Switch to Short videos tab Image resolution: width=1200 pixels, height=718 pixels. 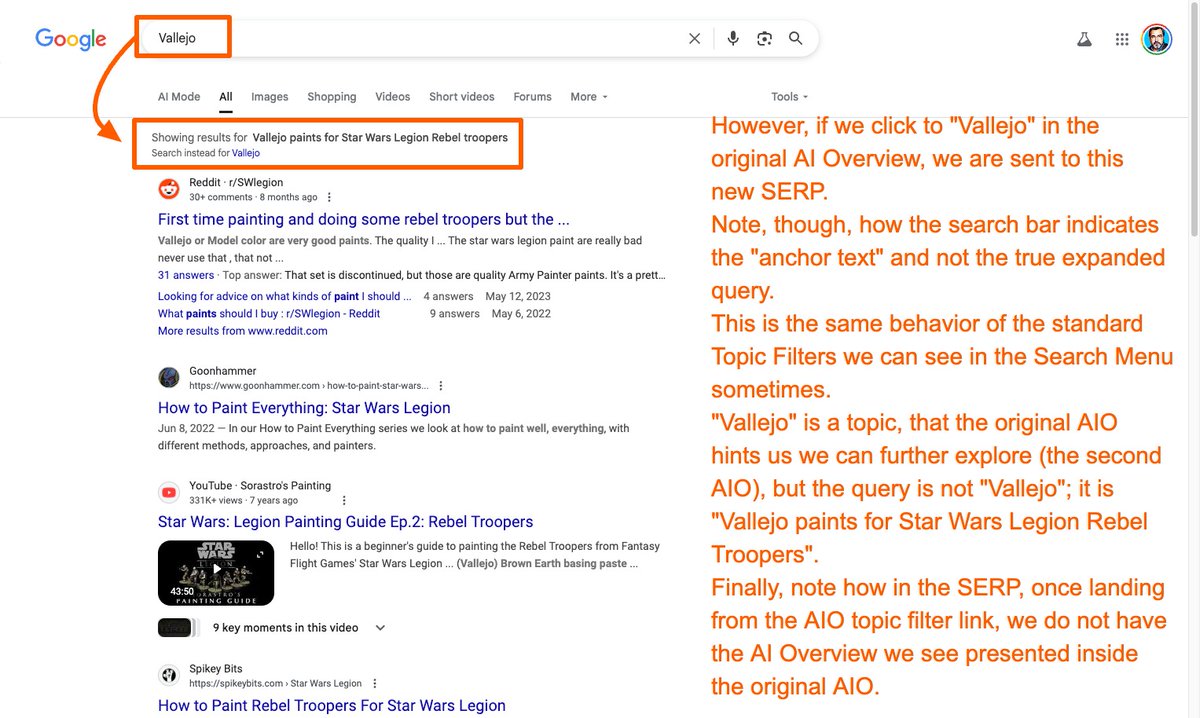(x=462, y=97)
